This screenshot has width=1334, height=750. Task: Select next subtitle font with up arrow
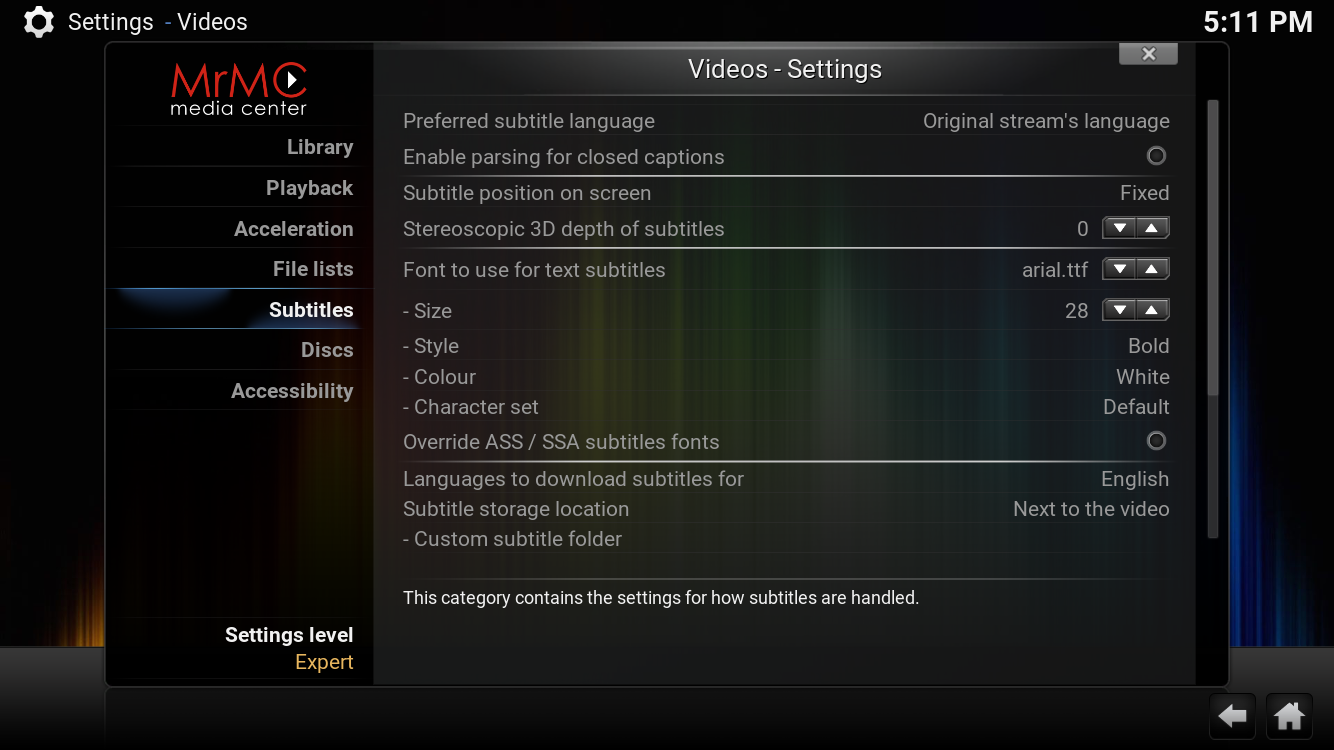point(1152,269)
